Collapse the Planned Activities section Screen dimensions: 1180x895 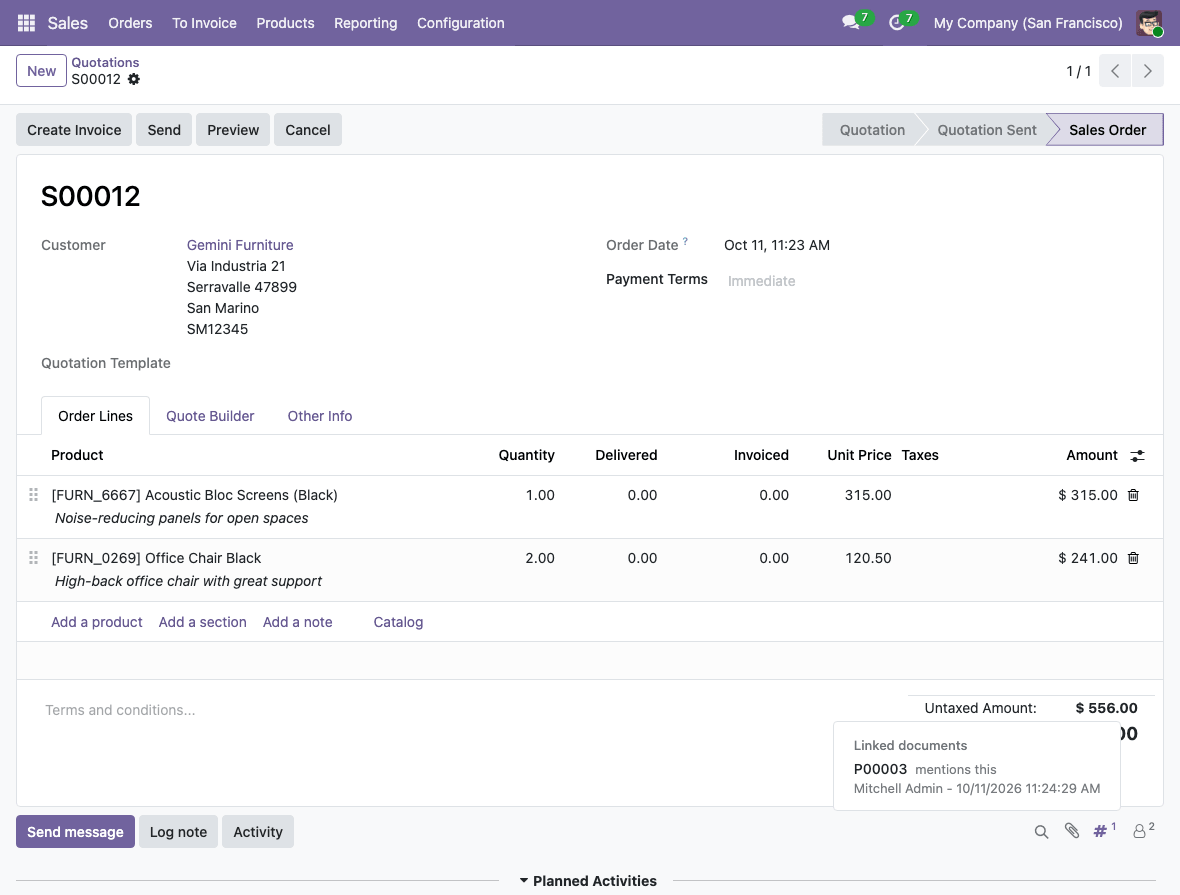(x=588, y=881)
